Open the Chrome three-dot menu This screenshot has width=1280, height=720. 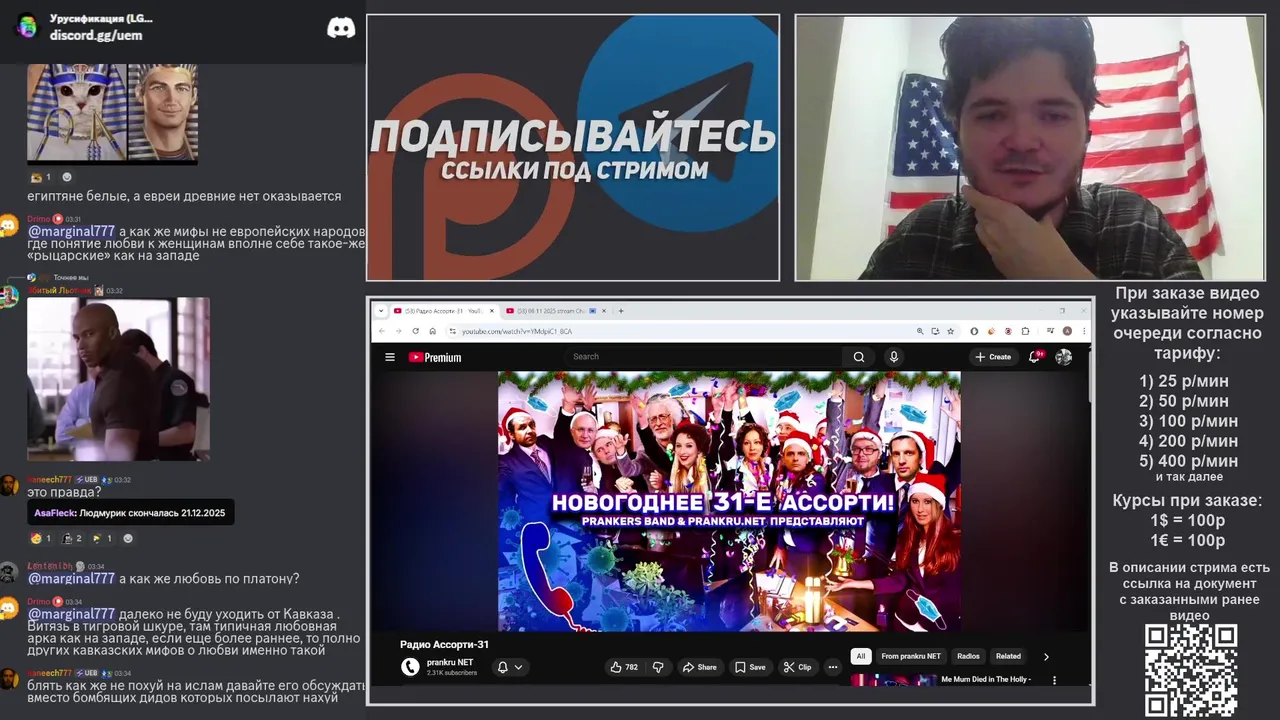(x=1083, y=331)
